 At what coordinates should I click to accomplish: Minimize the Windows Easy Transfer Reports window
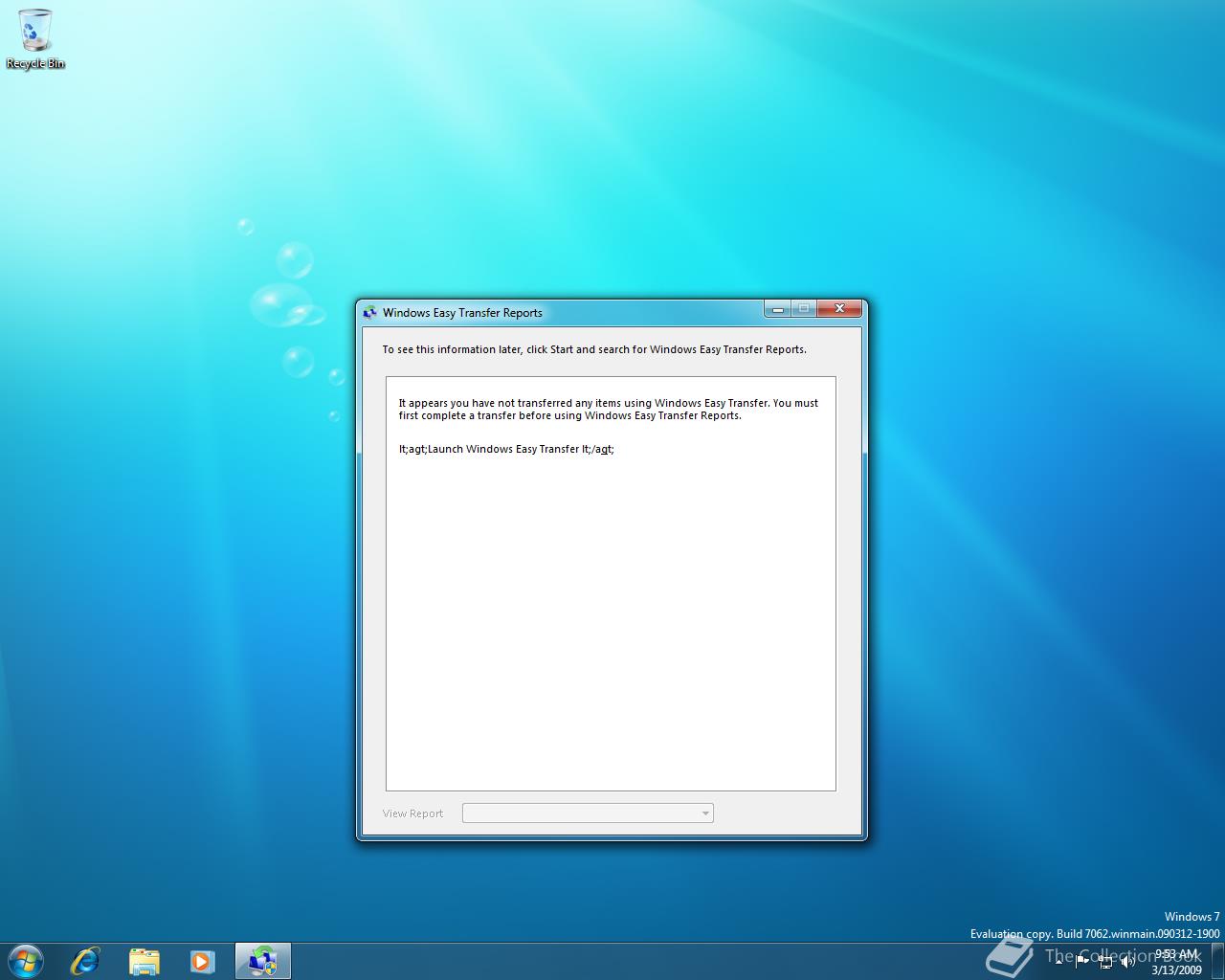[x=778, y=308]
